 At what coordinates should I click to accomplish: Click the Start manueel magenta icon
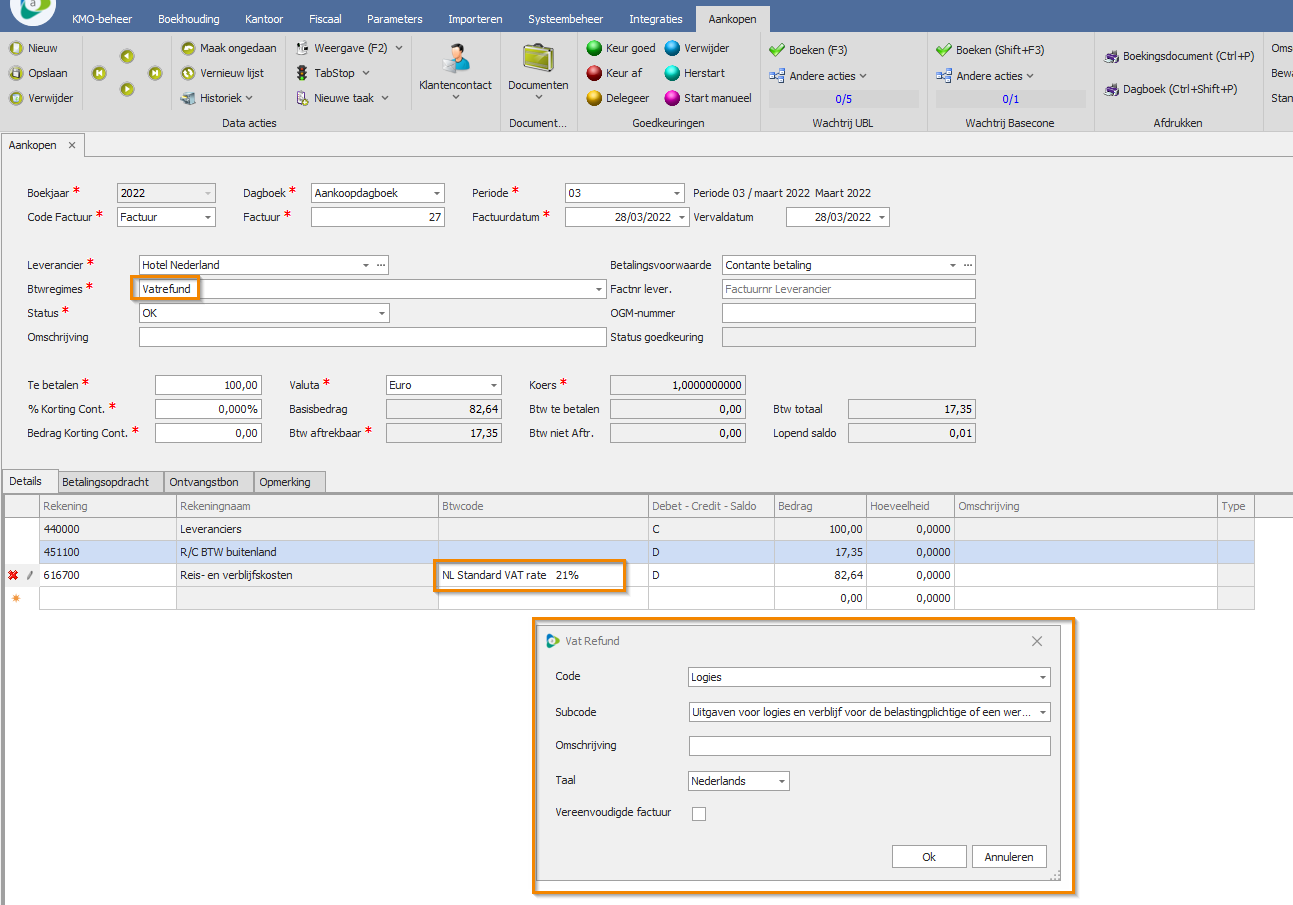click(x=672, y=98)
